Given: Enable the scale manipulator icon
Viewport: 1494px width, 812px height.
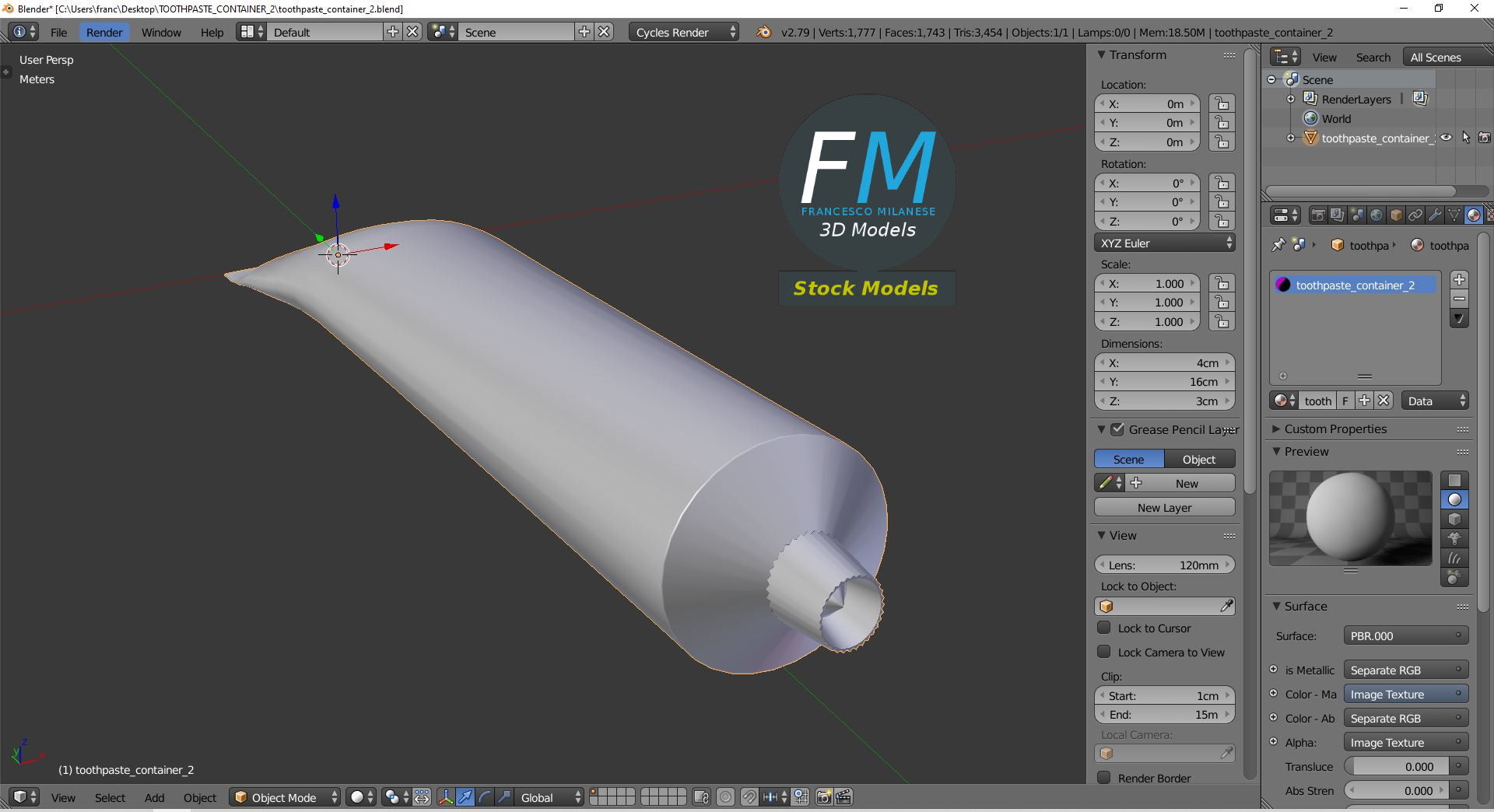Looking at the screenshot, I should pos(504,797).
